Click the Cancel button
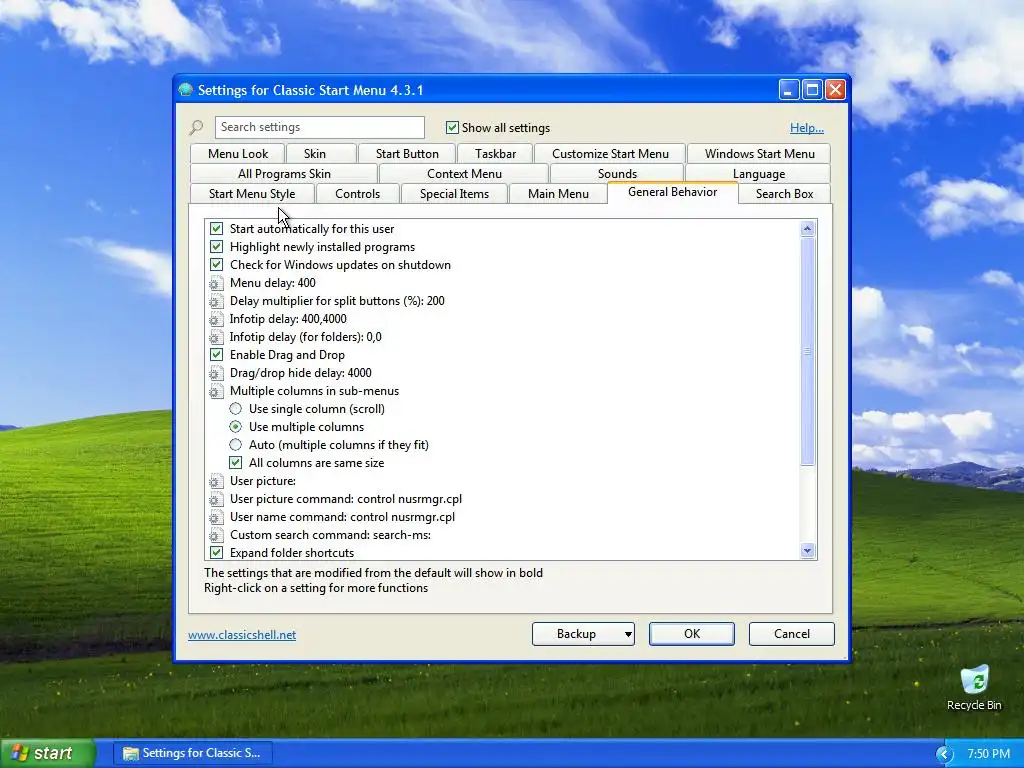 pyautogui.click(x=792, y=633)
